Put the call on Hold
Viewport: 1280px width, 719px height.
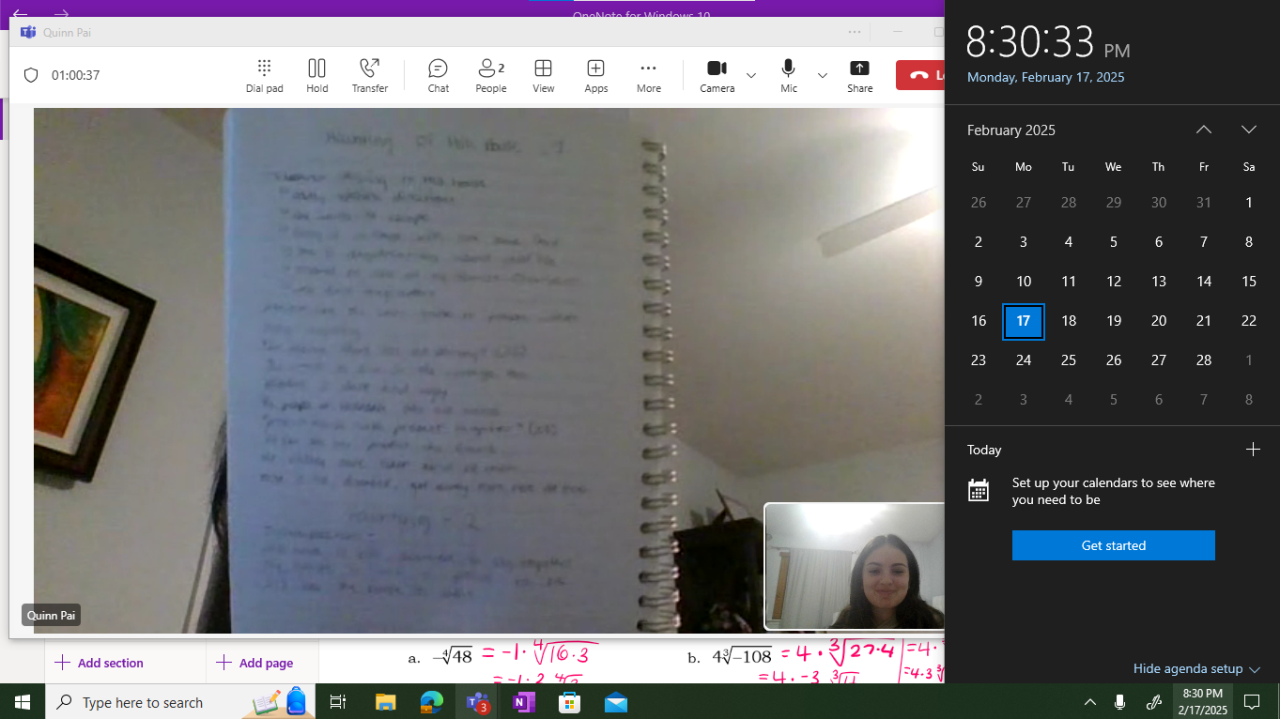tap(317, 75)
